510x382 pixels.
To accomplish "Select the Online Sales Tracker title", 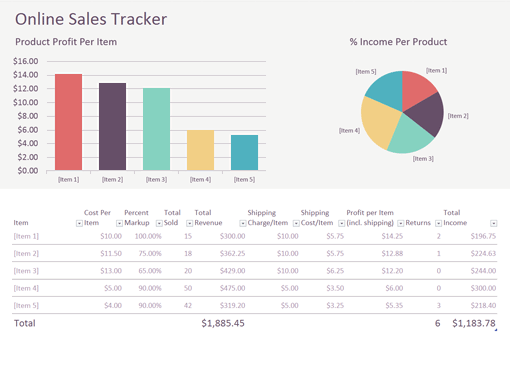I will pyautogui.click(x=91, y=19).
